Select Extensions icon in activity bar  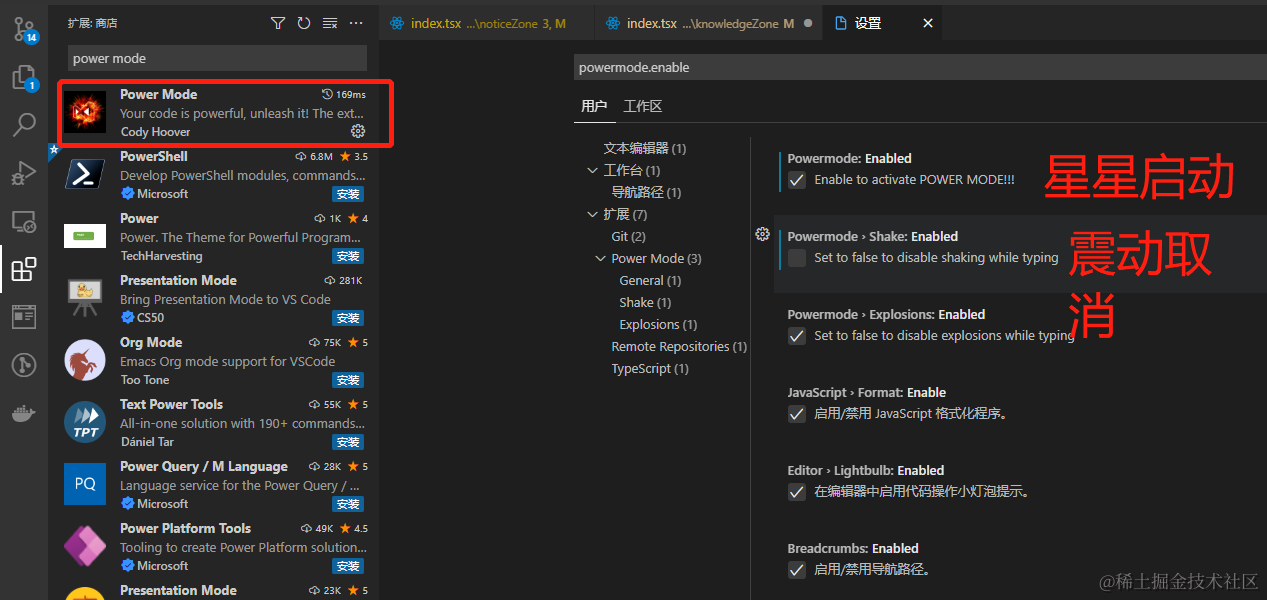tap(24, 269)
